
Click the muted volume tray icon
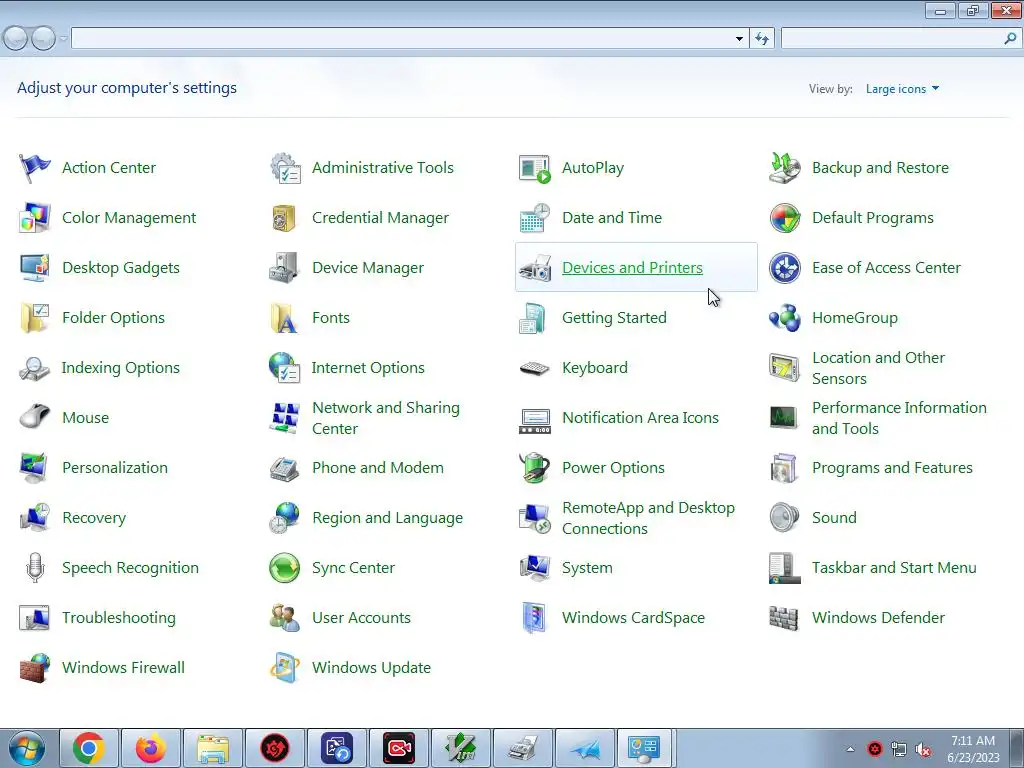(923, 749)
